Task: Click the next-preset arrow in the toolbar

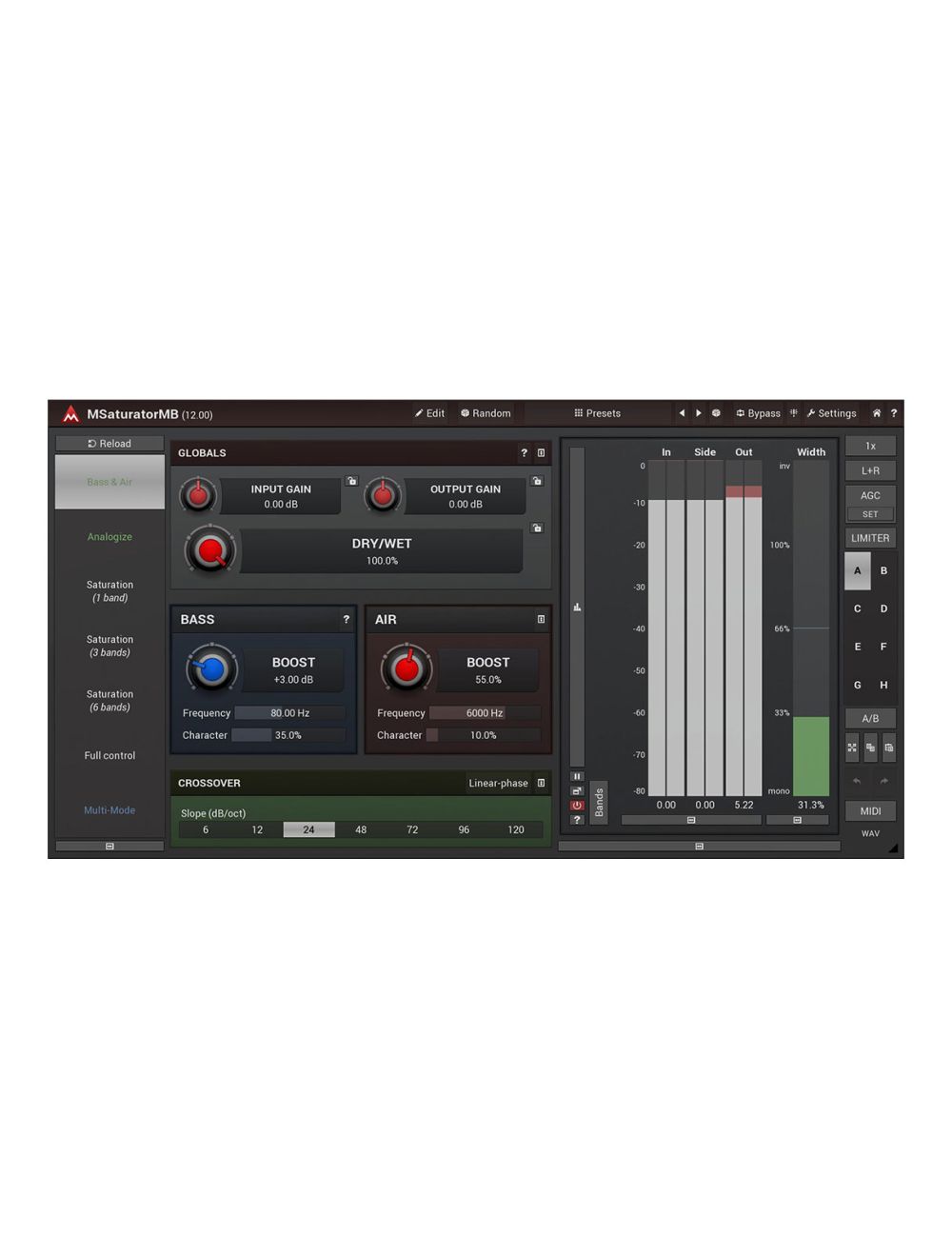Action: (699, 413)
